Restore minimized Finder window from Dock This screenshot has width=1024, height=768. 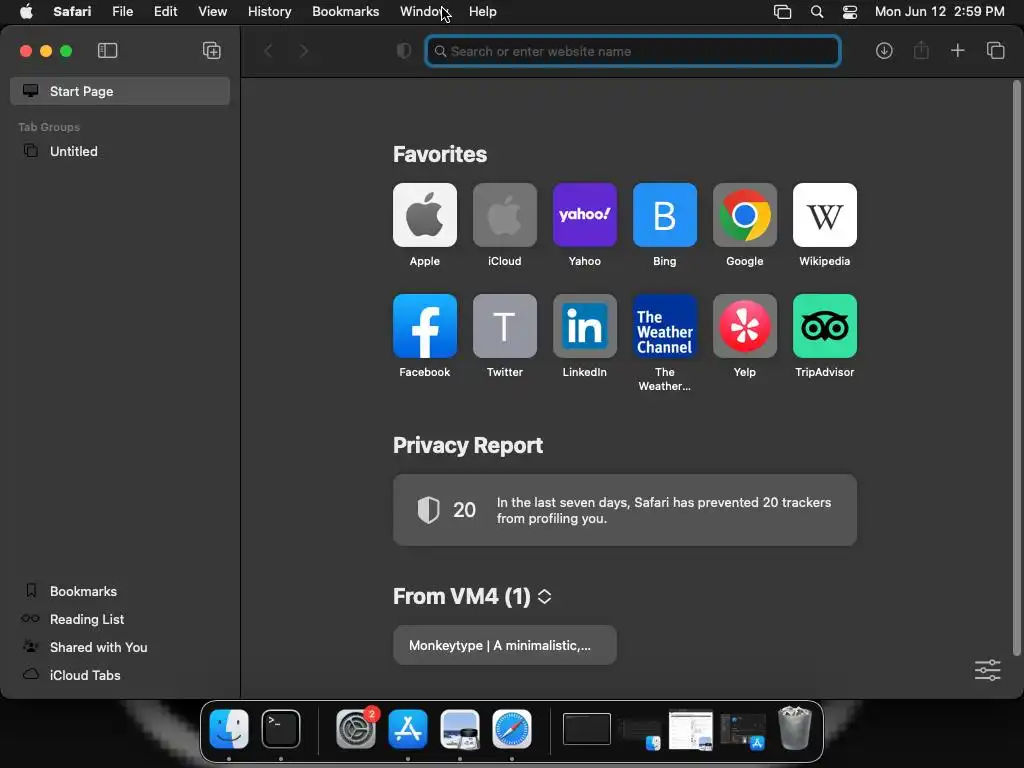point(640,733)
